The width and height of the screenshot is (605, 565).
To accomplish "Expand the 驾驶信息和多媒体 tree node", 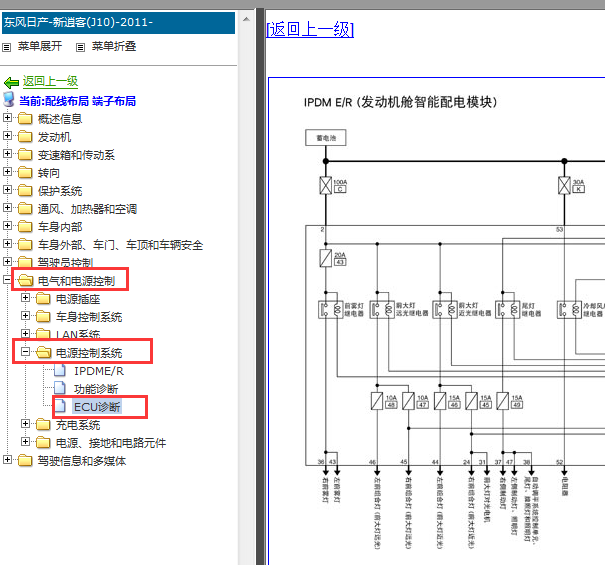I will pos(7,459).
